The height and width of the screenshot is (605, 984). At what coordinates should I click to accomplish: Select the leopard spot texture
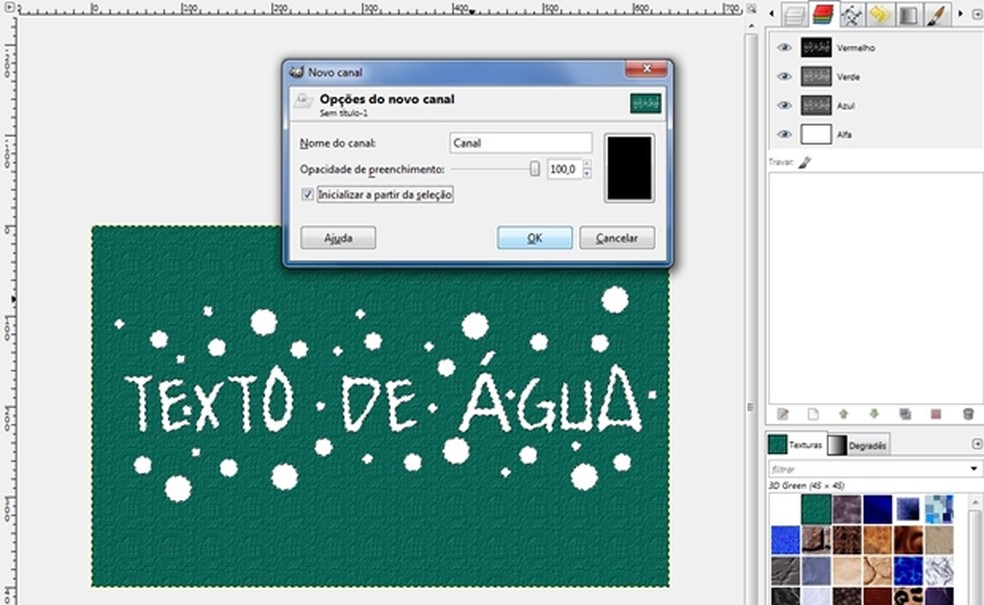pos(908,596)
